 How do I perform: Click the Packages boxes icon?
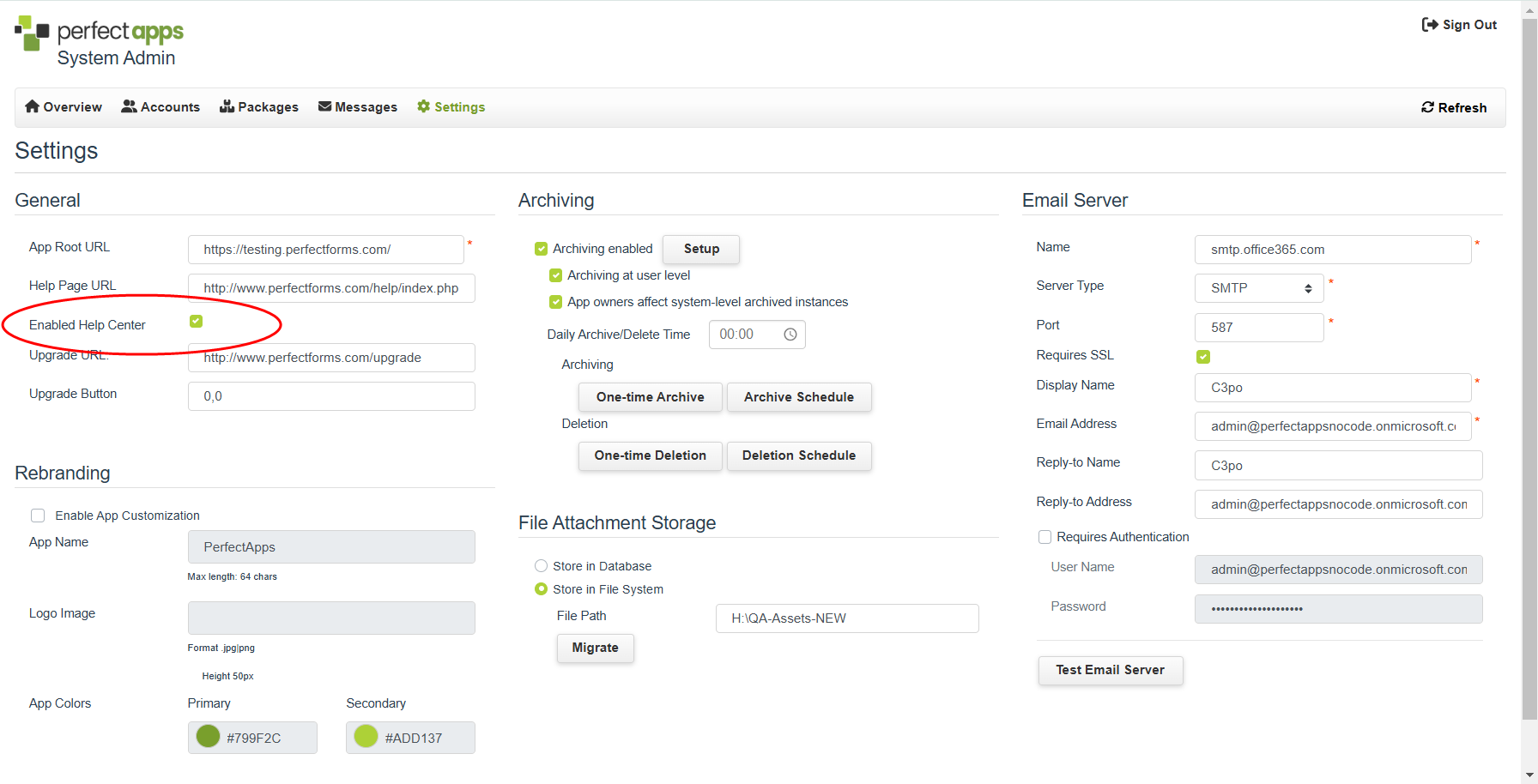pos(227,106)
